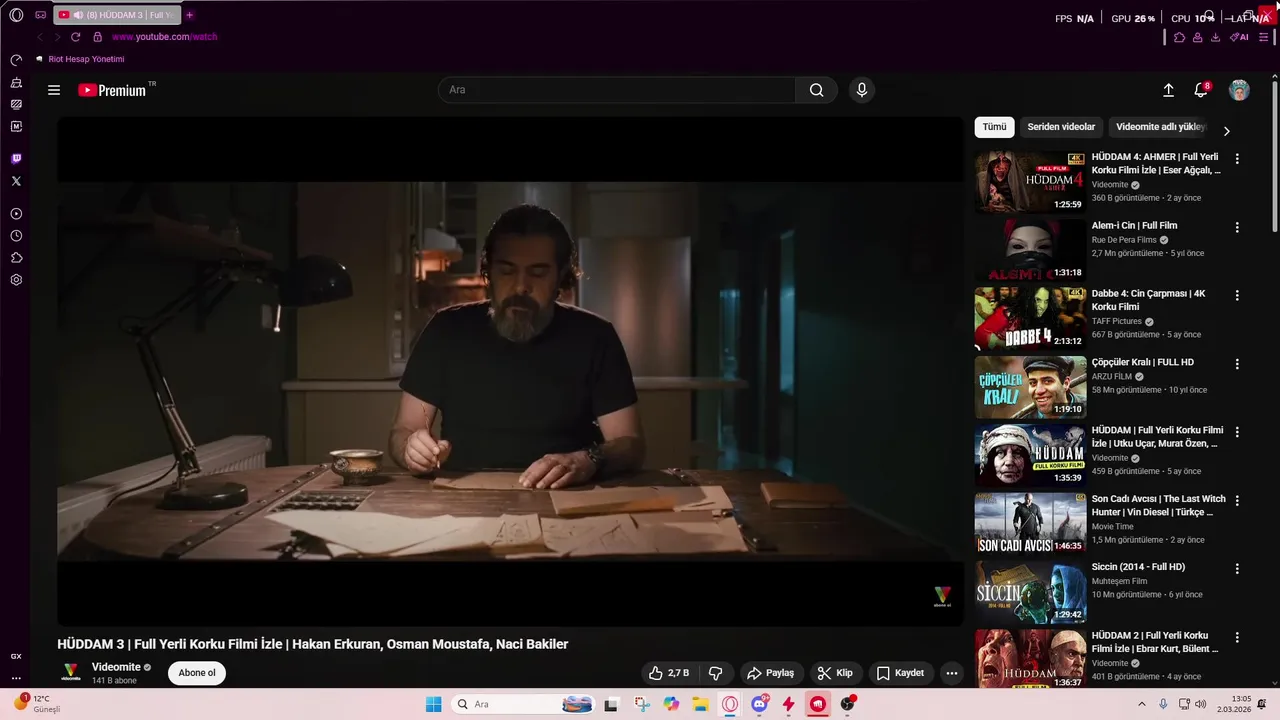1280x720 pixels.
Task: Click the youtube.com/watch address bar
Action: pos(164,37)
